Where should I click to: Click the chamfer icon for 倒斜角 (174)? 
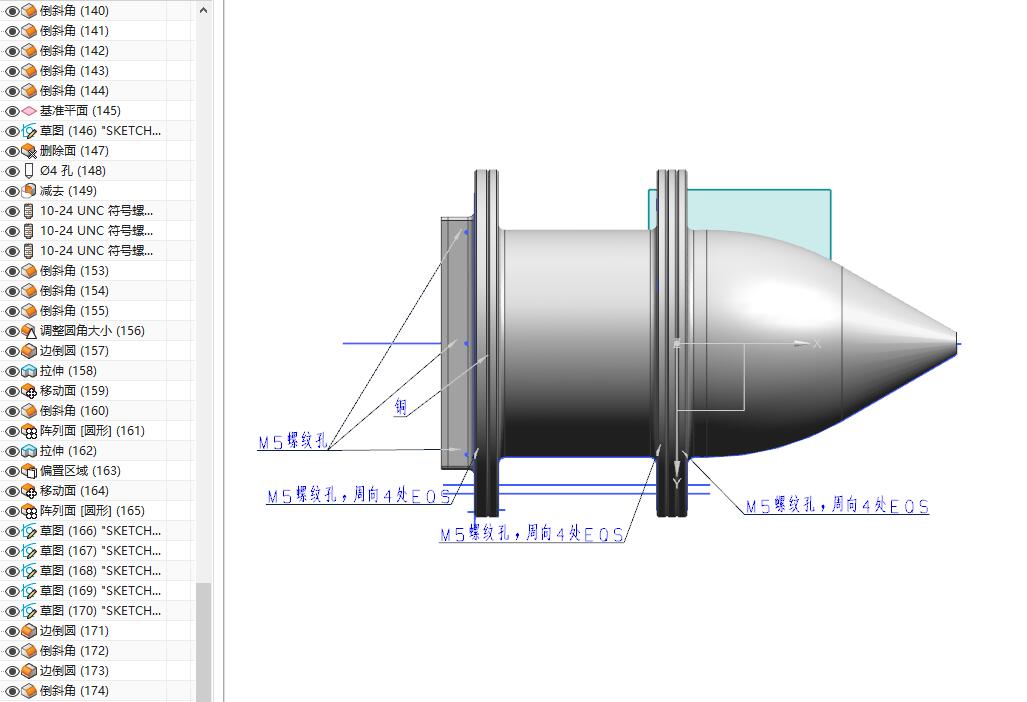tap(29, 691)
